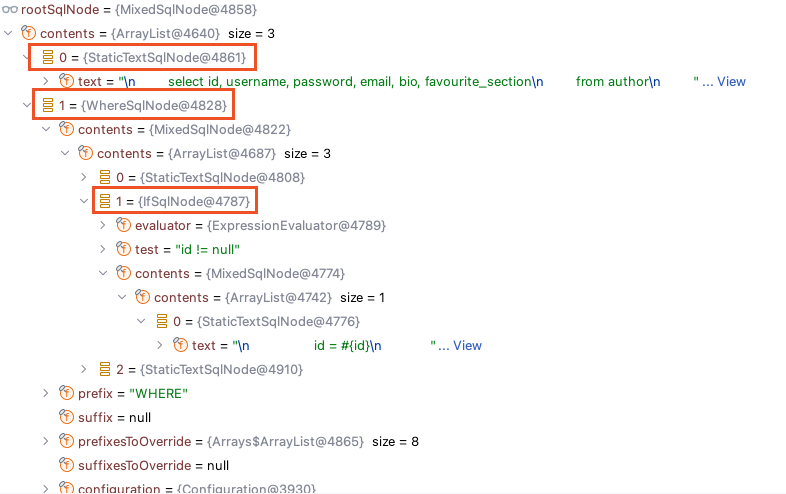This screenshot has height=494, width=786.
Task: Click field icon of suffix = null row
Action: click(67, 417)
